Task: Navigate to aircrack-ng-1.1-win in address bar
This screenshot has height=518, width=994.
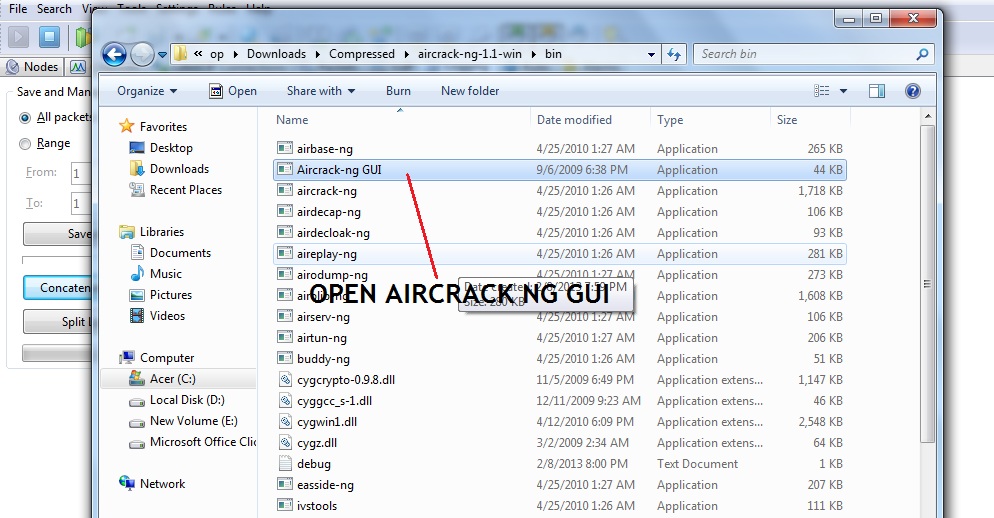Action: [x=470, y=54]
